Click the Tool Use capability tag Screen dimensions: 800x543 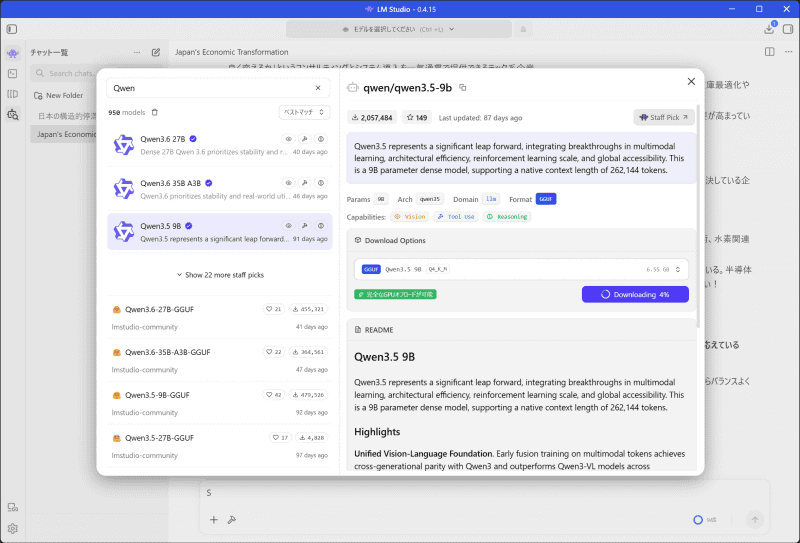click(x=456, y=217)
